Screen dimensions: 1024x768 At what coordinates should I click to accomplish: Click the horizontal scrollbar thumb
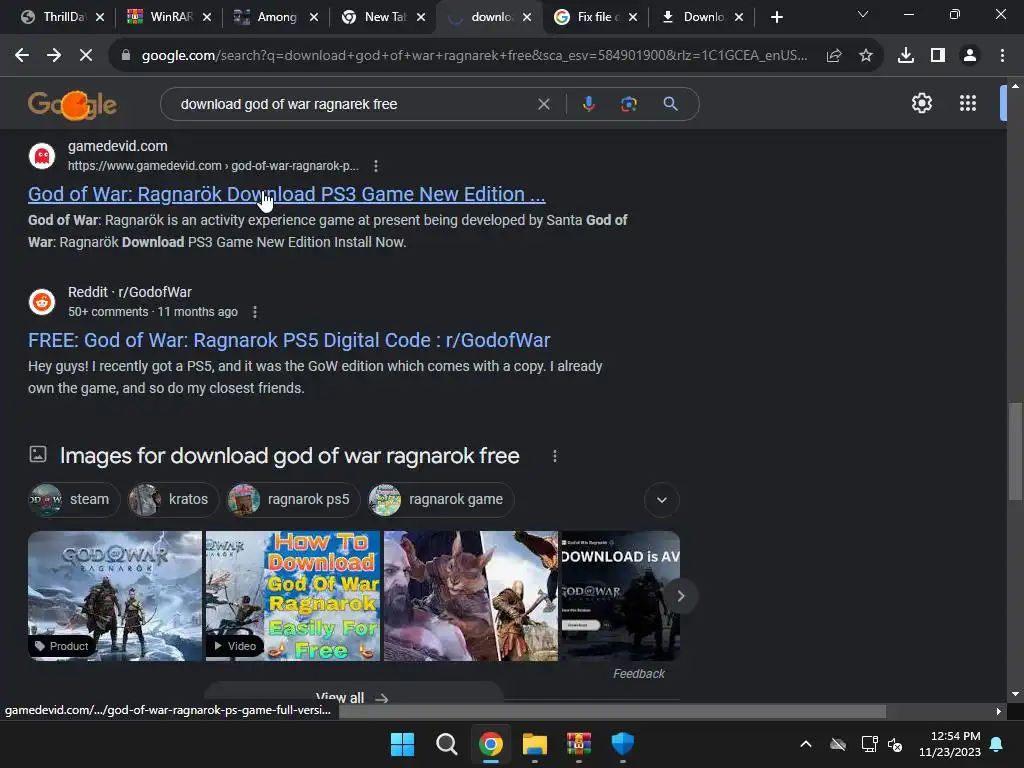(612, 711)
